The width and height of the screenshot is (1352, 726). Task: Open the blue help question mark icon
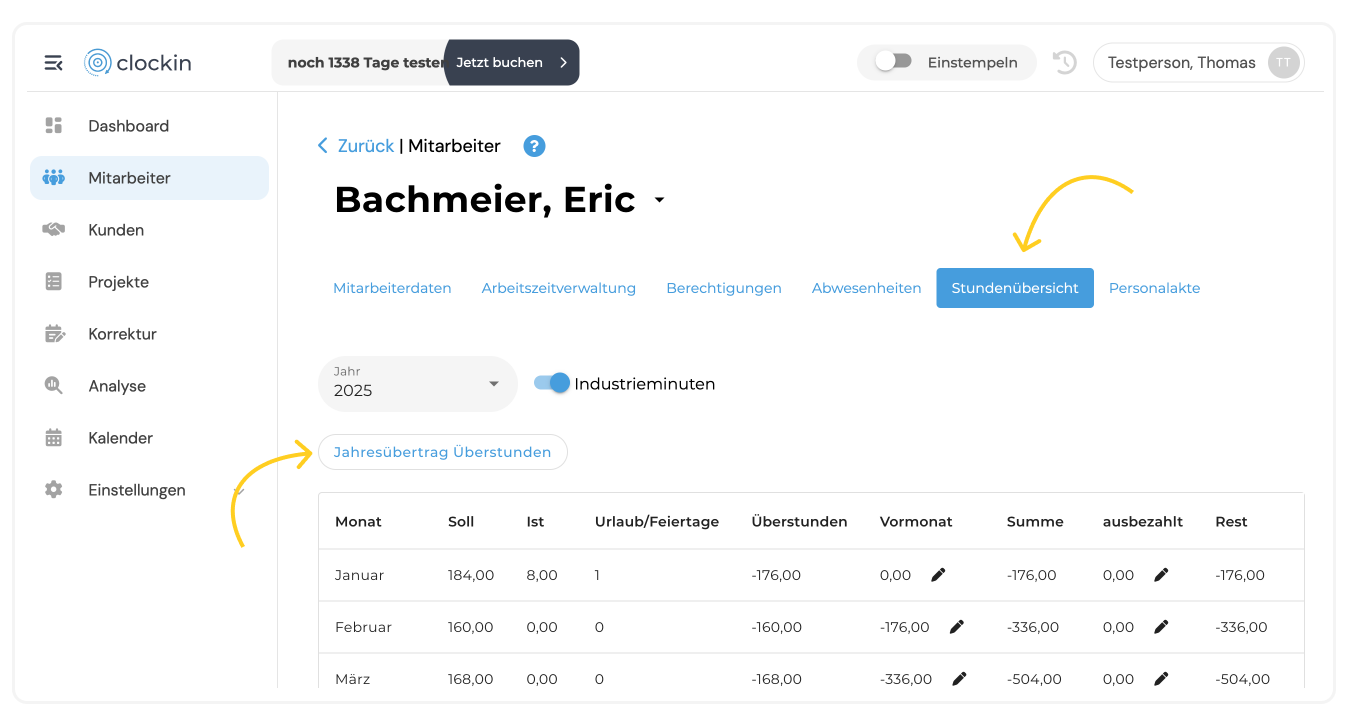pos(535,146)
